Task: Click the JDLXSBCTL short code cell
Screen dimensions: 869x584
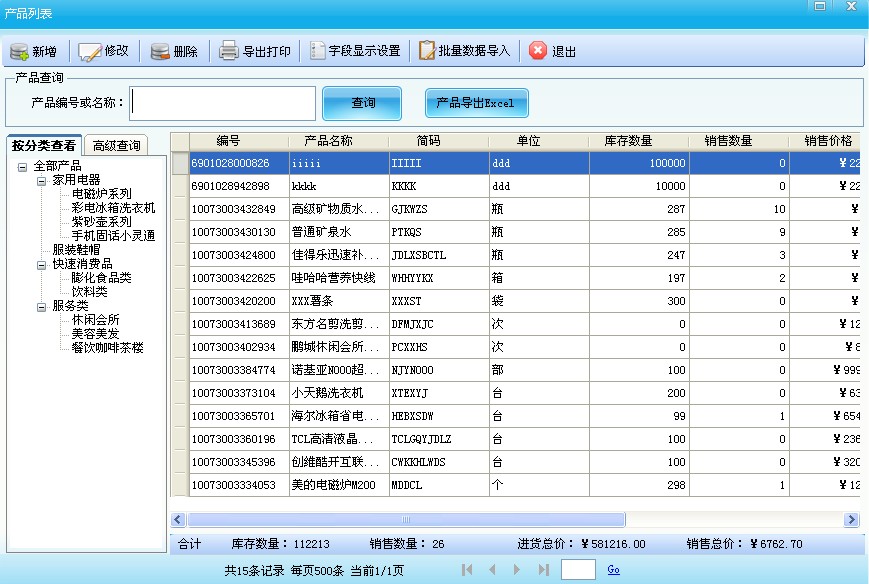Action: pyautogui.click(x=439, y=255)
